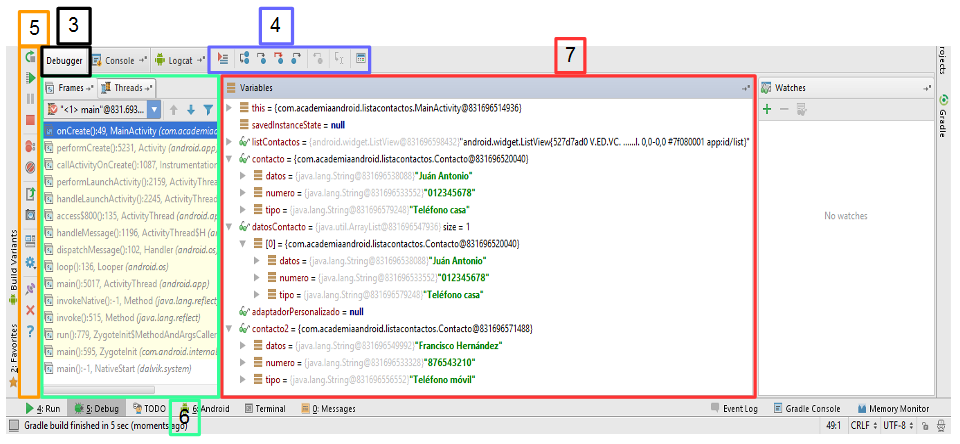Click the Step Over icon
960x444 pixels.
click(x=244, y=59)
